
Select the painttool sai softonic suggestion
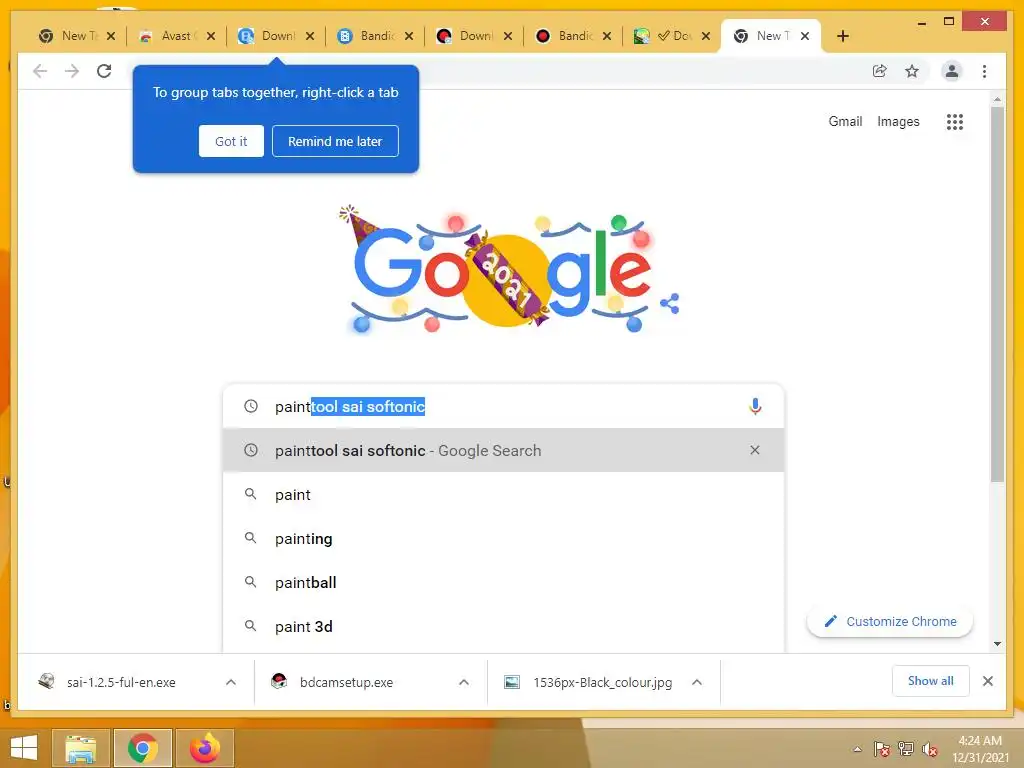click(503, 450)
